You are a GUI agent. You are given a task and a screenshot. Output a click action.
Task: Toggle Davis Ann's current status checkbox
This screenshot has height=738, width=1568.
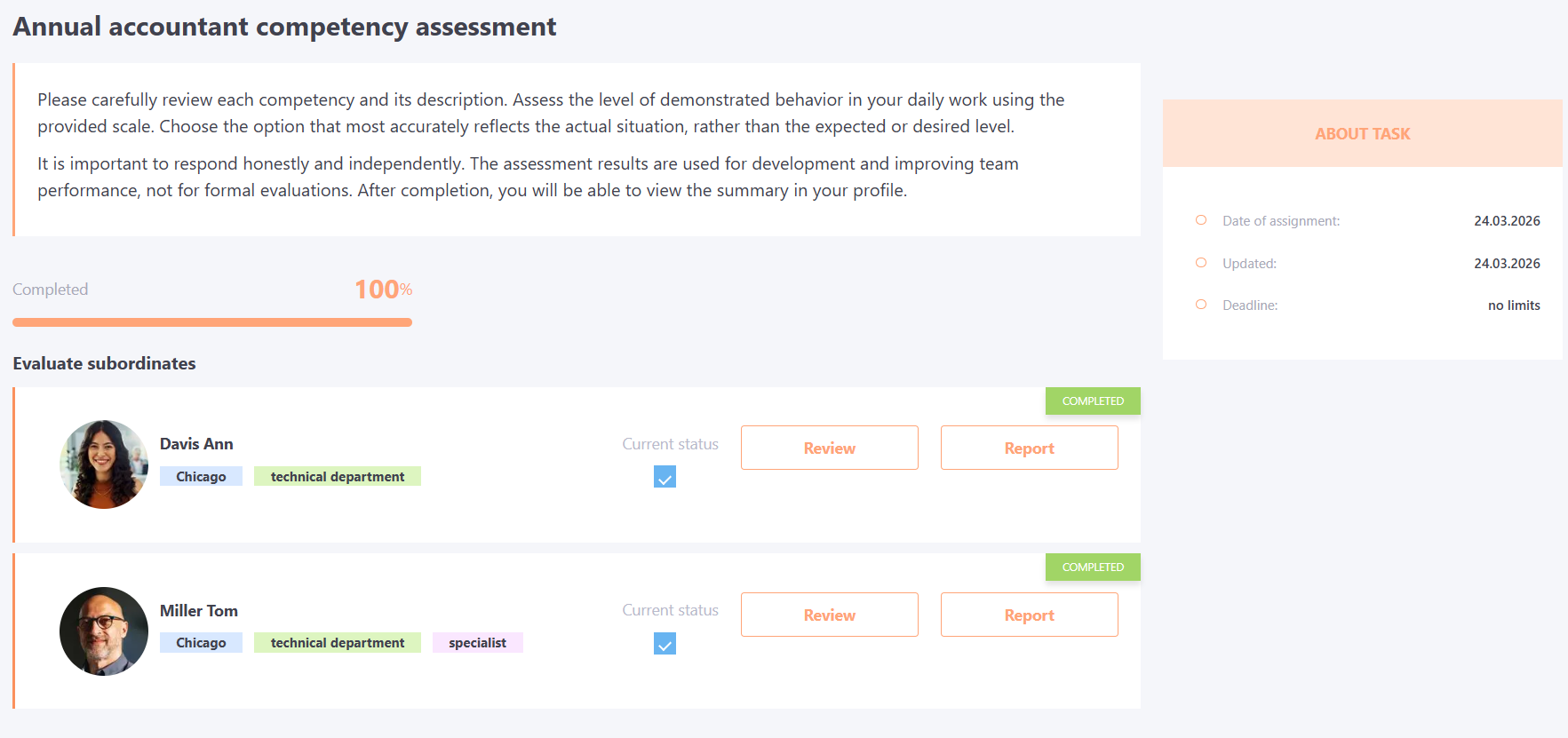pyautogui.click(x=665, y=478)
